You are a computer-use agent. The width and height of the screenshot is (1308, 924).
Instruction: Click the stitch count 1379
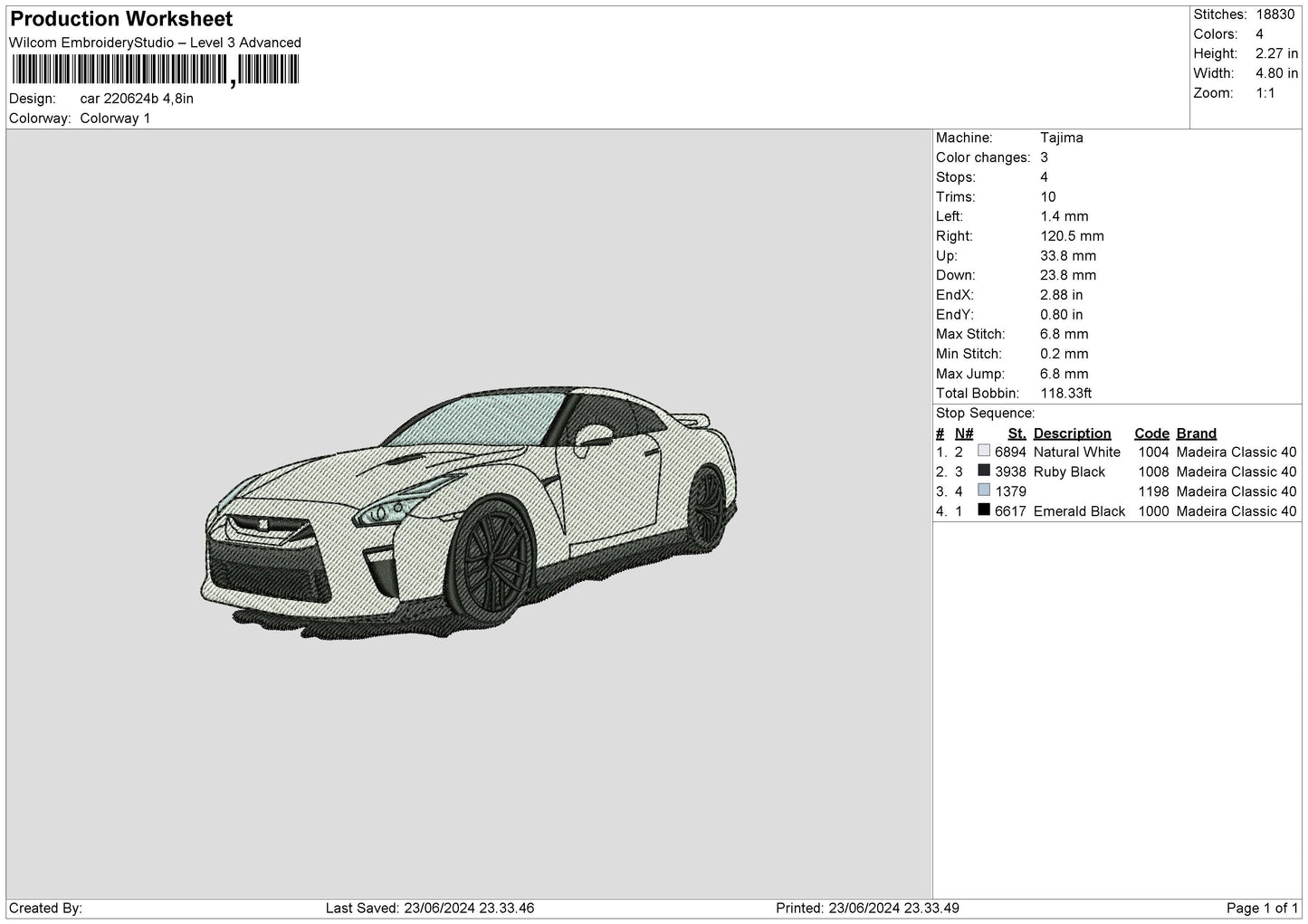[x=1010, y=491]
